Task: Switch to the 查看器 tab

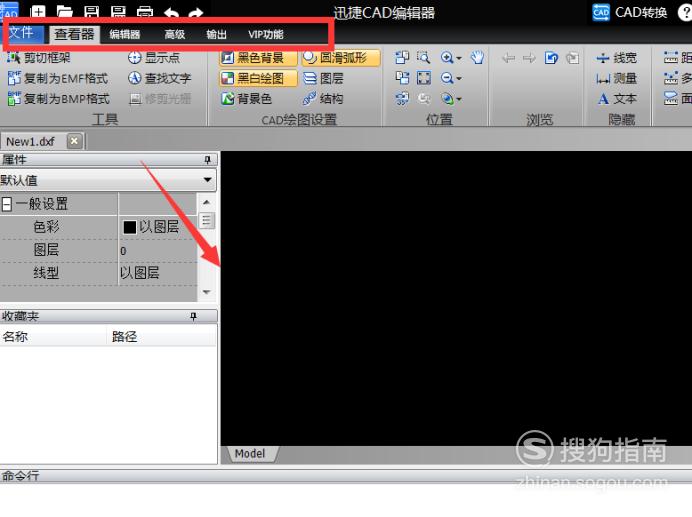Action: pos(74,34)
